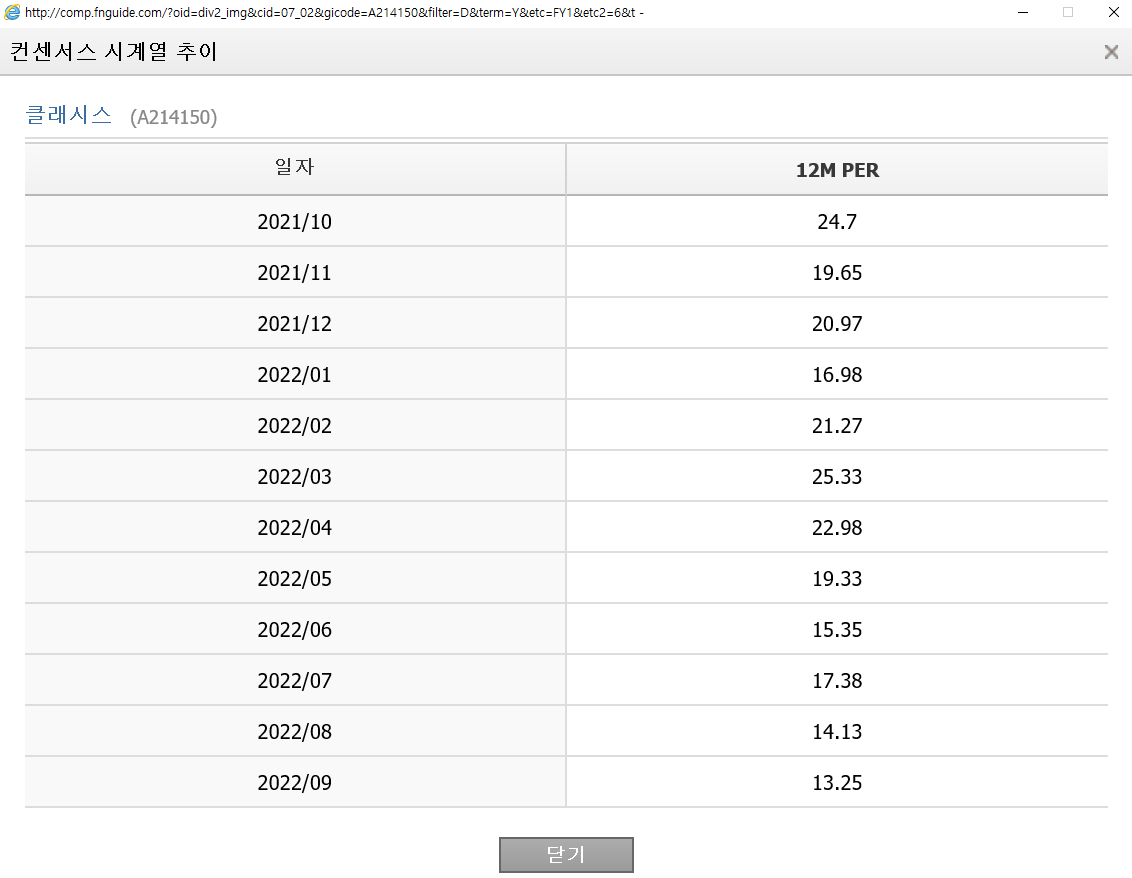Screen dimensions: 1132x878
Task: Click the comp.fnguide.com URL in title bar
Action: (x=334, y=12)
